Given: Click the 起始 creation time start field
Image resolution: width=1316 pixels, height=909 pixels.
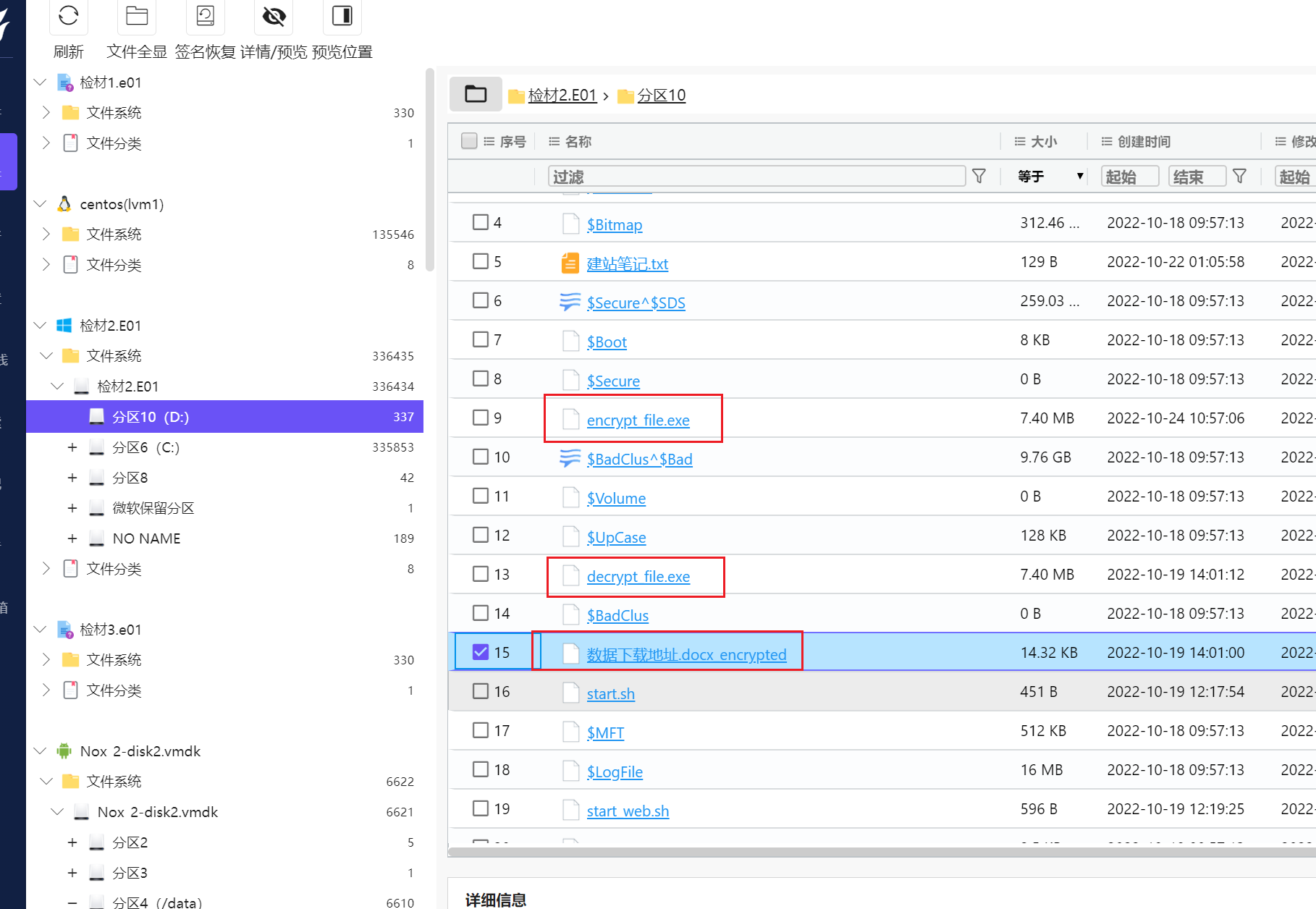Looking at the screenshot, I should click(x=1130, y=176).
